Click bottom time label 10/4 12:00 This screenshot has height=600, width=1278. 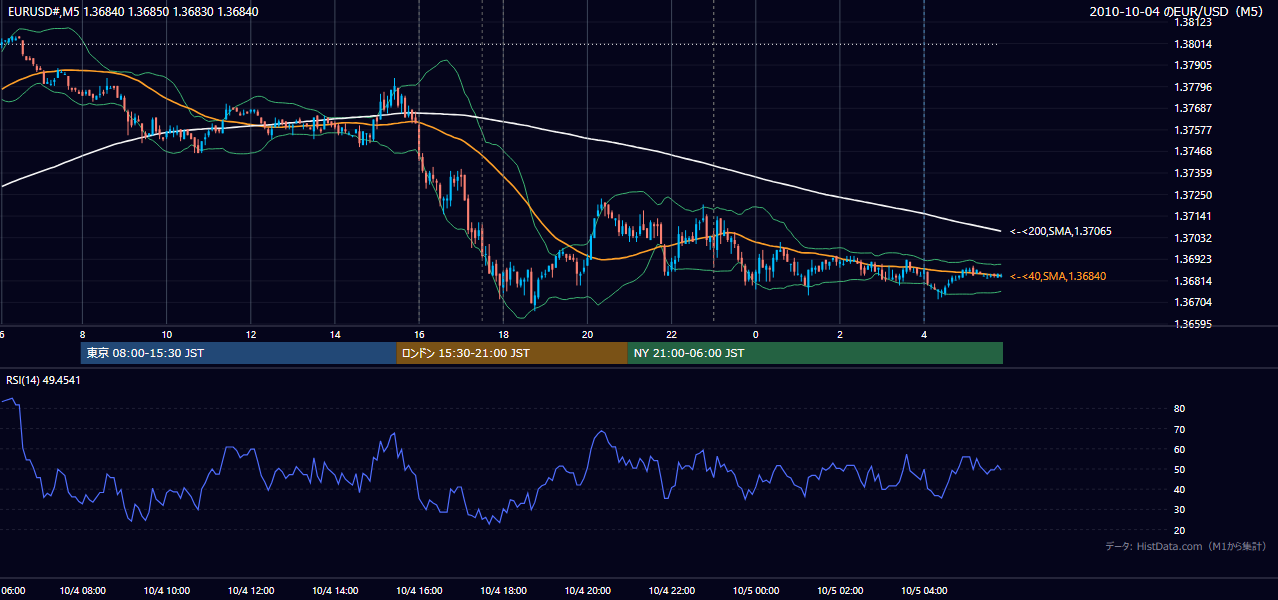coord(250,590)
